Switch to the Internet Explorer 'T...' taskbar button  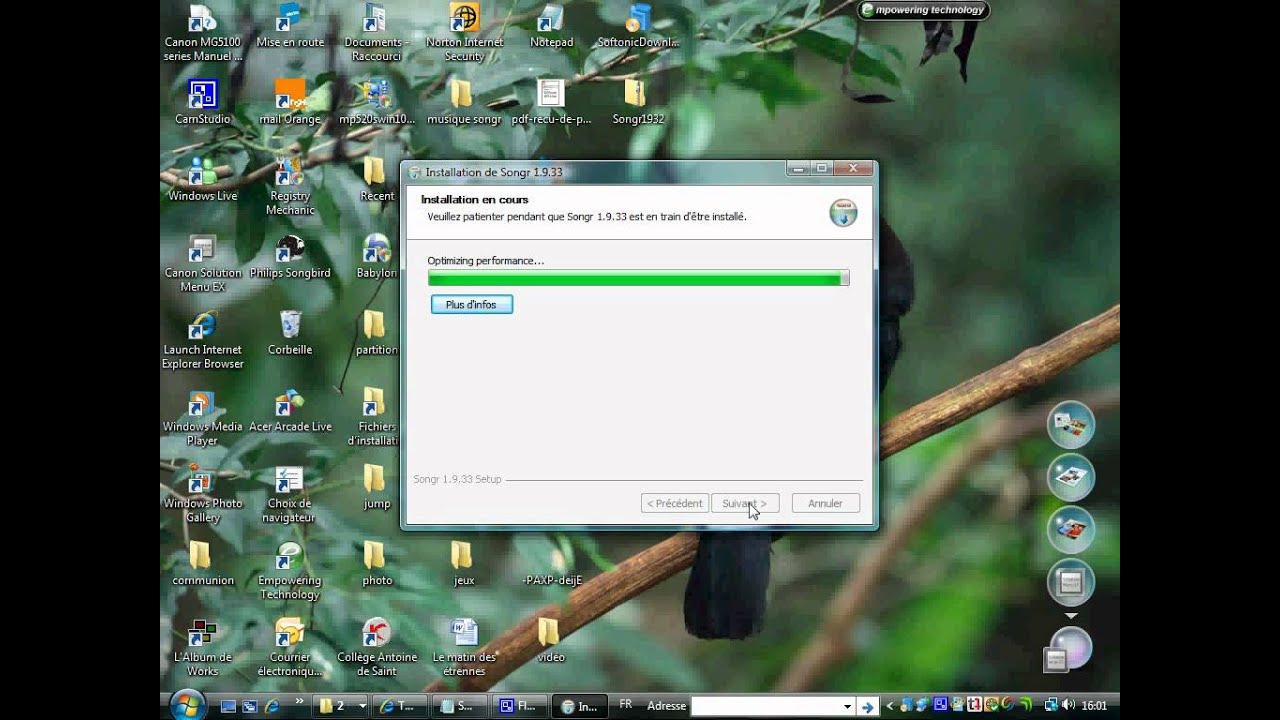(401, 706)
